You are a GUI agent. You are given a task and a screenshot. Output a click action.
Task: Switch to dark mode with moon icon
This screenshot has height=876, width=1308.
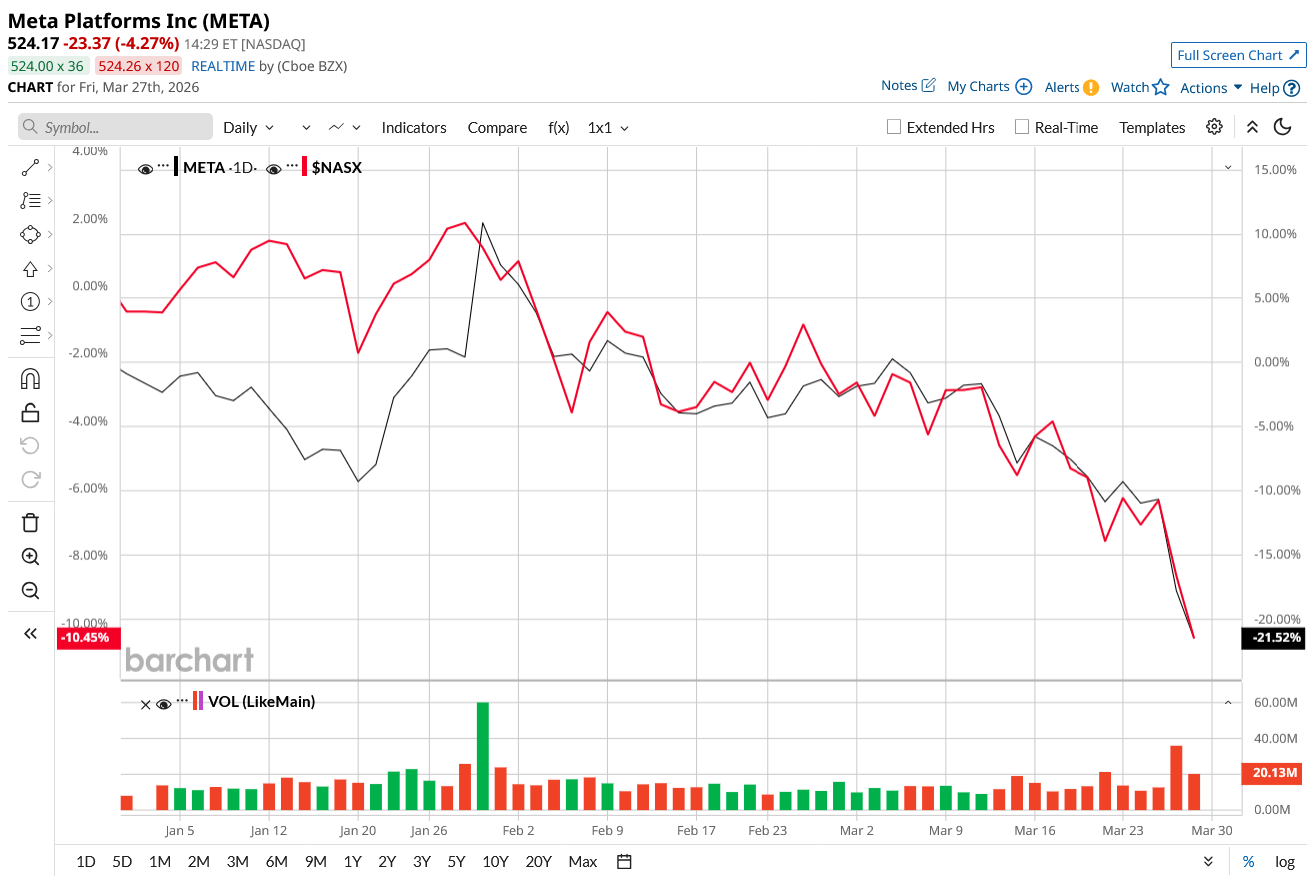pyautogui.click(x=1282, y=127)
